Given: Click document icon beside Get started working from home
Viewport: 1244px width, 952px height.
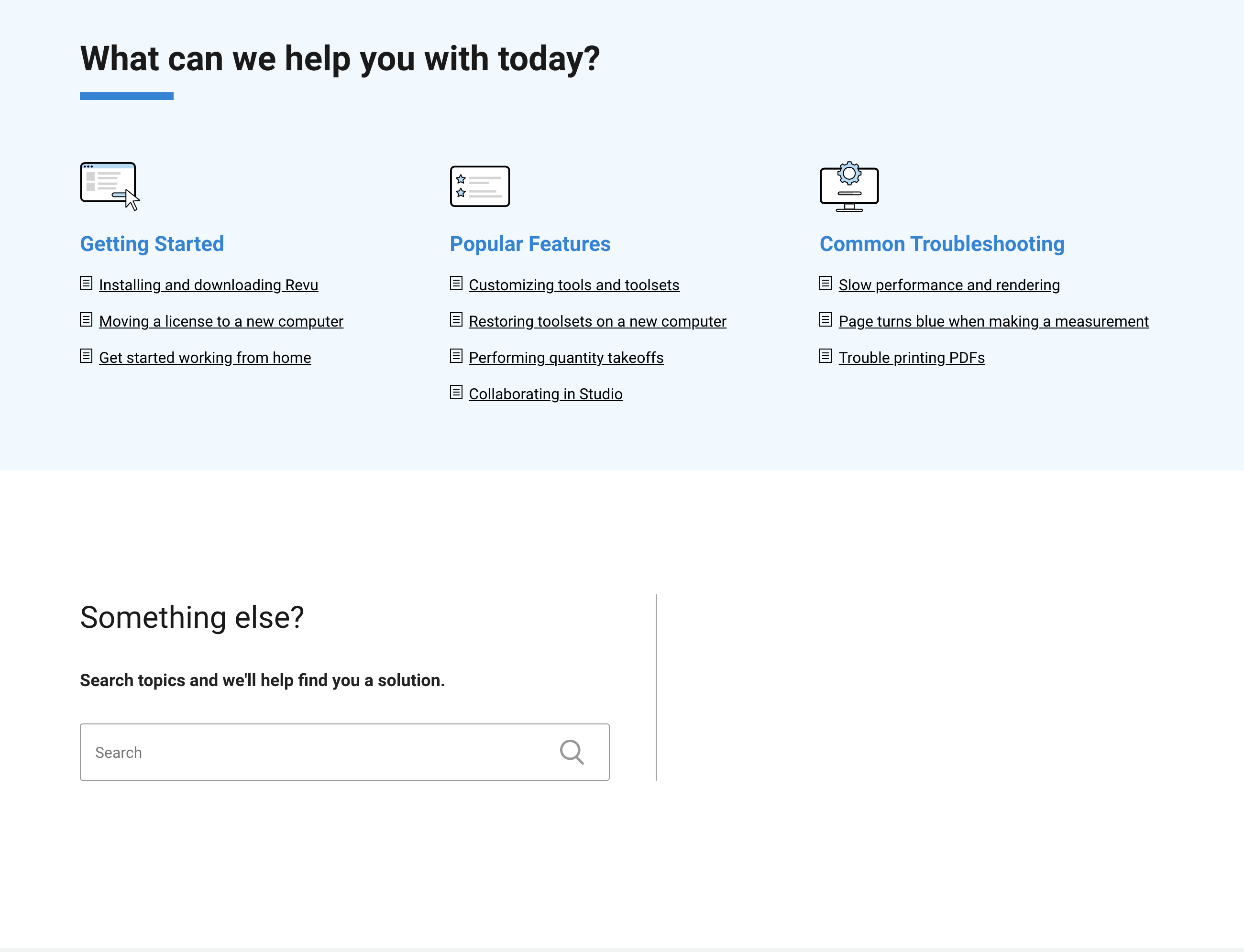Looking at the screenshot, I should pyautogui.click(x=86, y=356).
